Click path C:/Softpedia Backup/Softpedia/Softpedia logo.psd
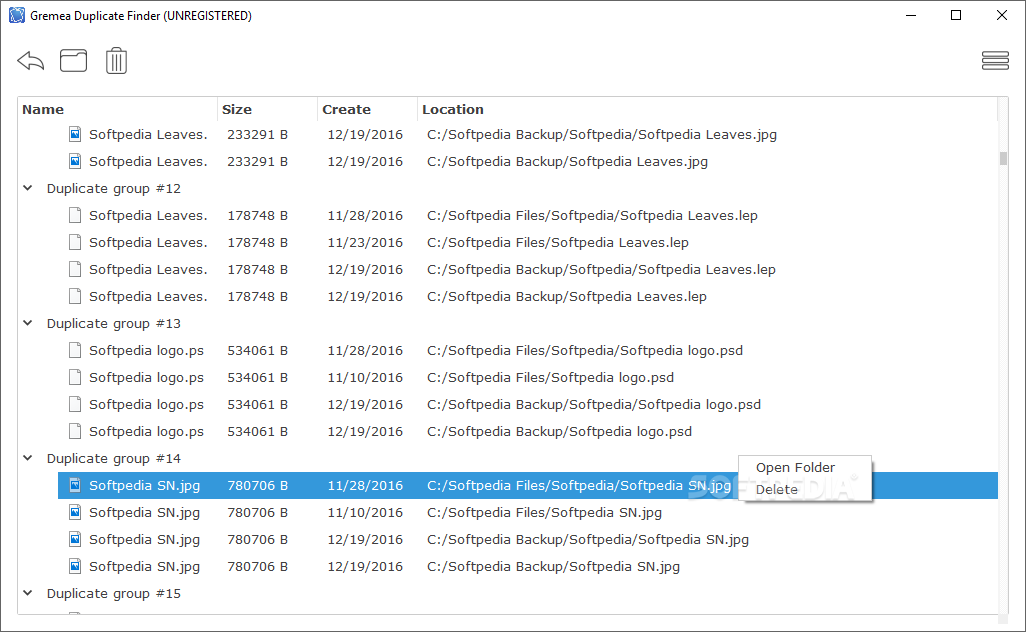Screen dimensions: 1026x632 point(594,404)
